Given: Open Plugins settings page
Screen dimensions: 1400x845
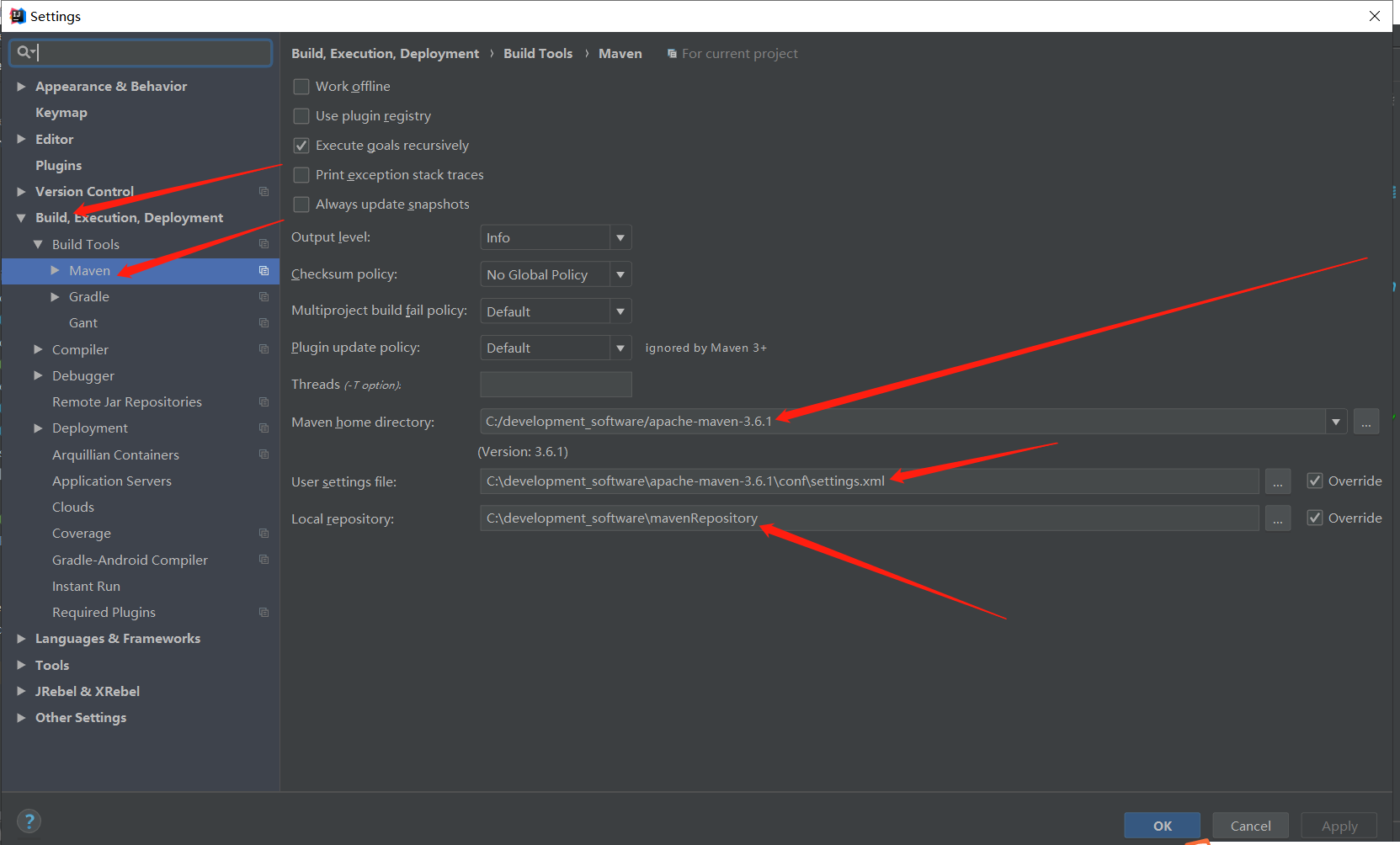Looking at the screenshot, I should pos(59,166).
